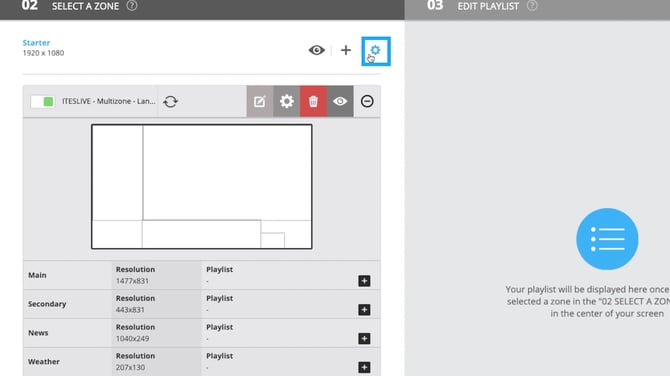Screen dimensions: 670x376
Task: Preview the Multizone layout using the gray eye button
Action: [x=340, y=101]
